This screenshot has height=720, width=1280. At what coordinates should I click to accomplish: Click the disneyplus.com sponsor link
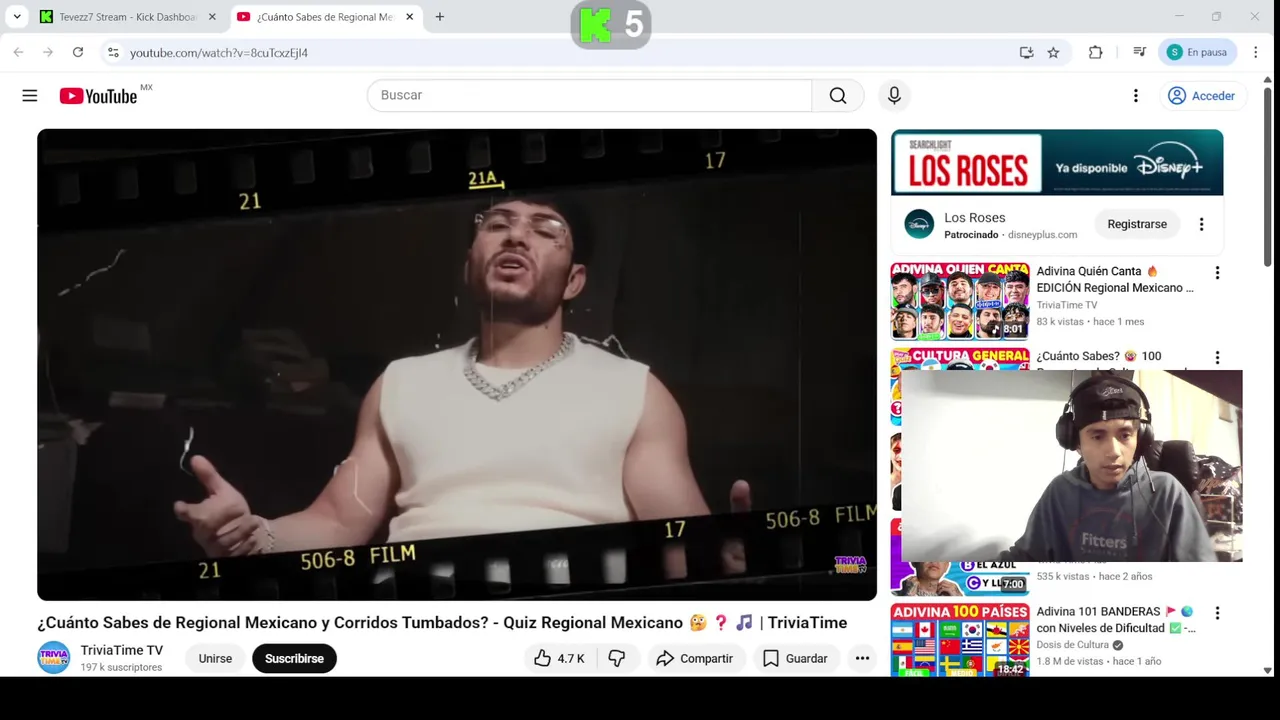pyautogui.click(x=1042, y=235)
